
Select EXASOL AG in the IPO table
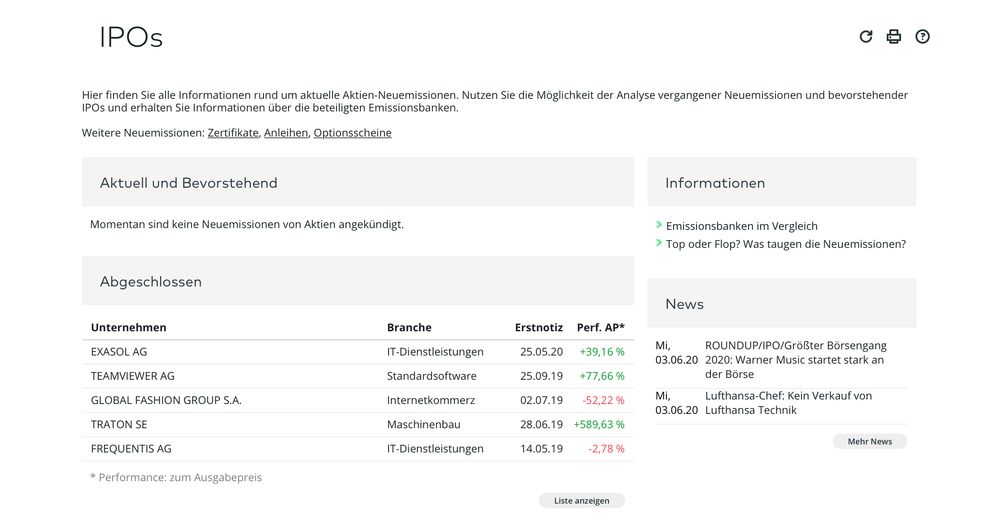click(119, 352)
